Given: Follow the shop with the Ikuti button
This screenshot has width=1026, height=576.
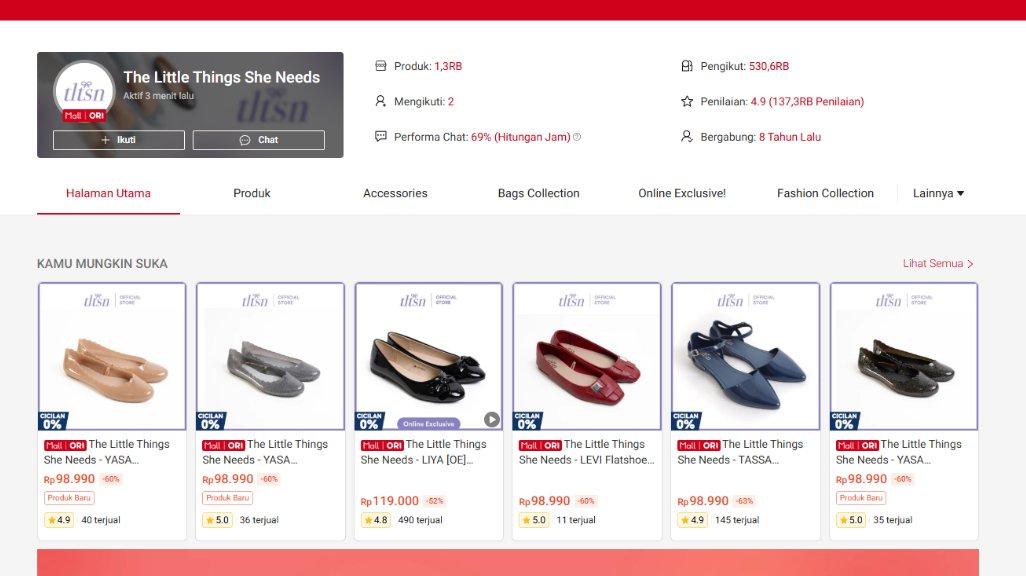Looking at the screenshot, I should 118,140.
